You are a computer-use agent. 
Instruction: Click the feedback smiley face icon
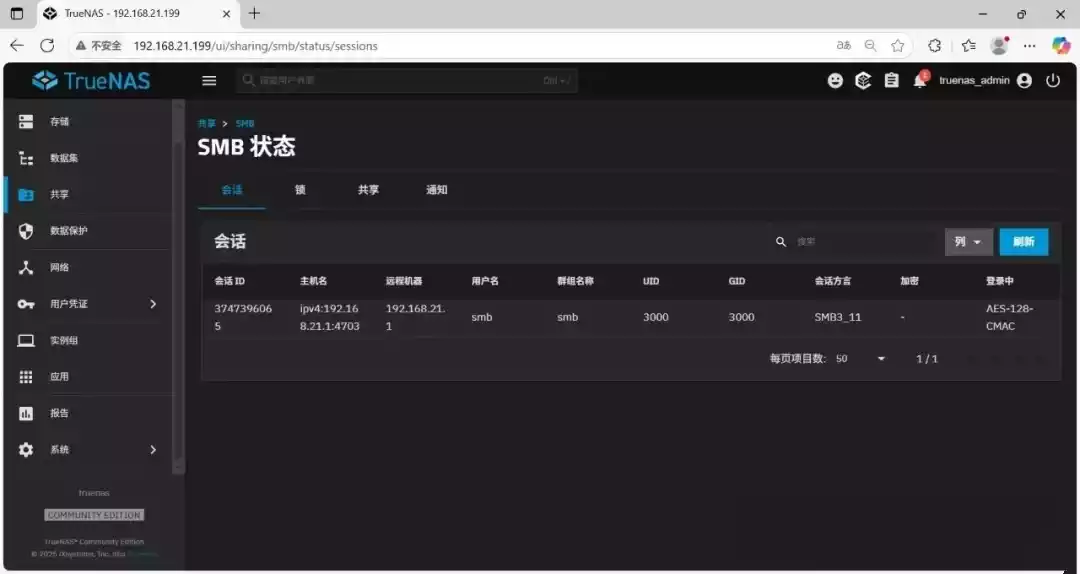(835, 81)
